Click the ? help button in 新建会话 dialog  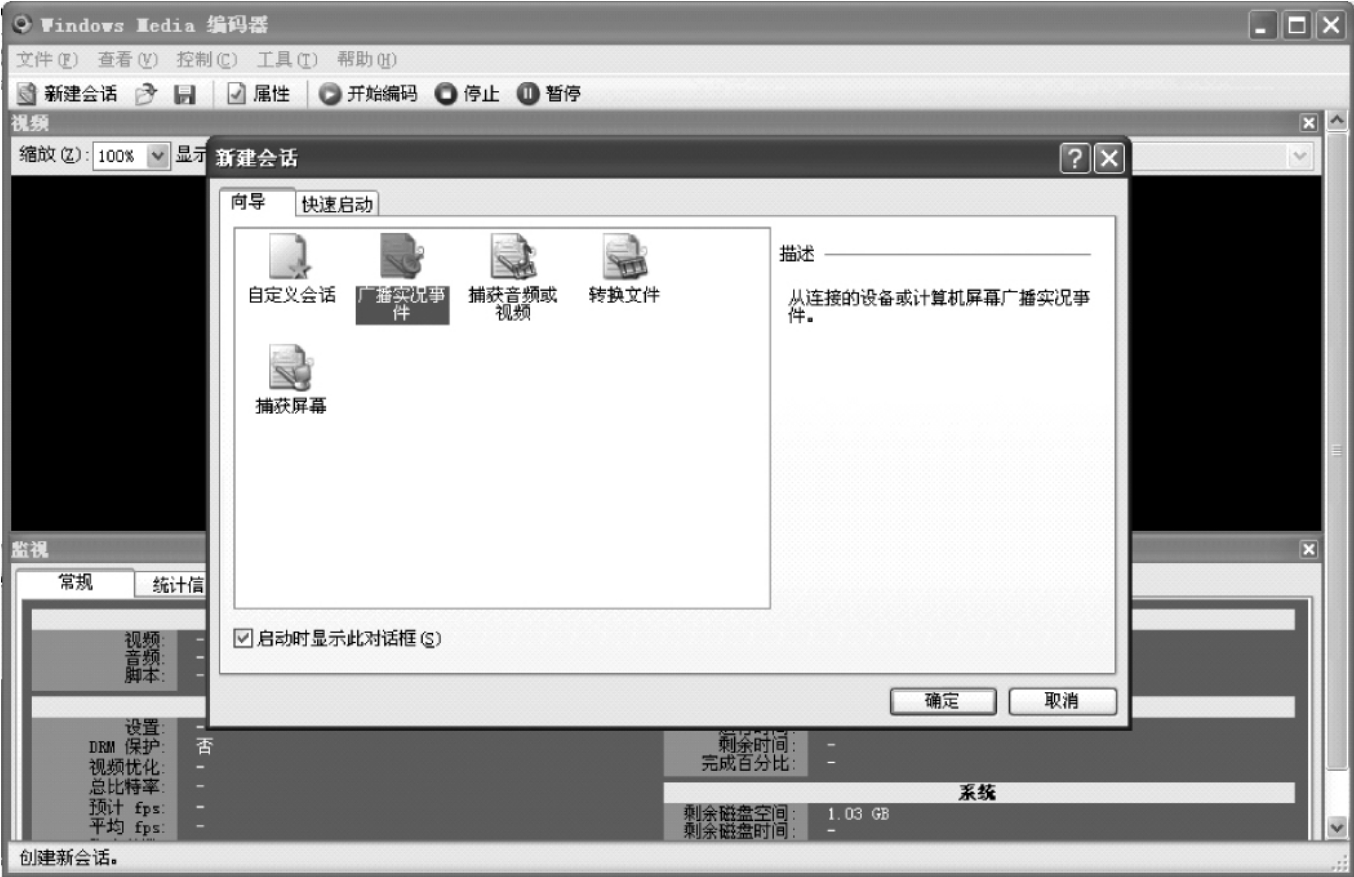point(1075,158)
